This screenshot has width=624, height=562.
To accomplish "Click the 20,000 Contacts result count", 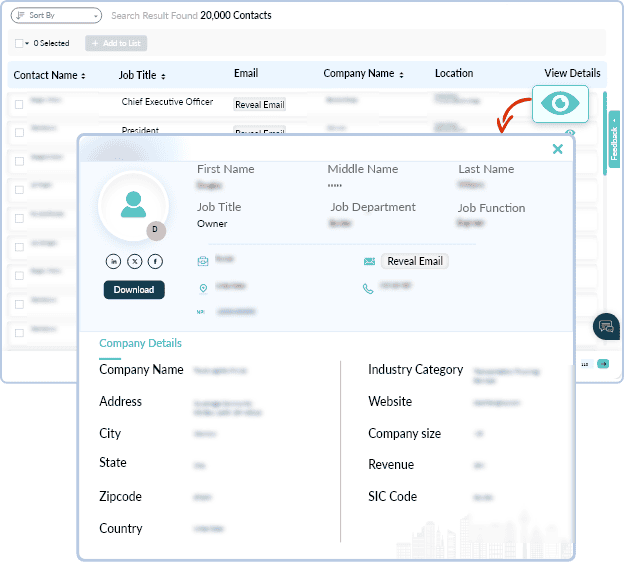I will coord(236,16).
